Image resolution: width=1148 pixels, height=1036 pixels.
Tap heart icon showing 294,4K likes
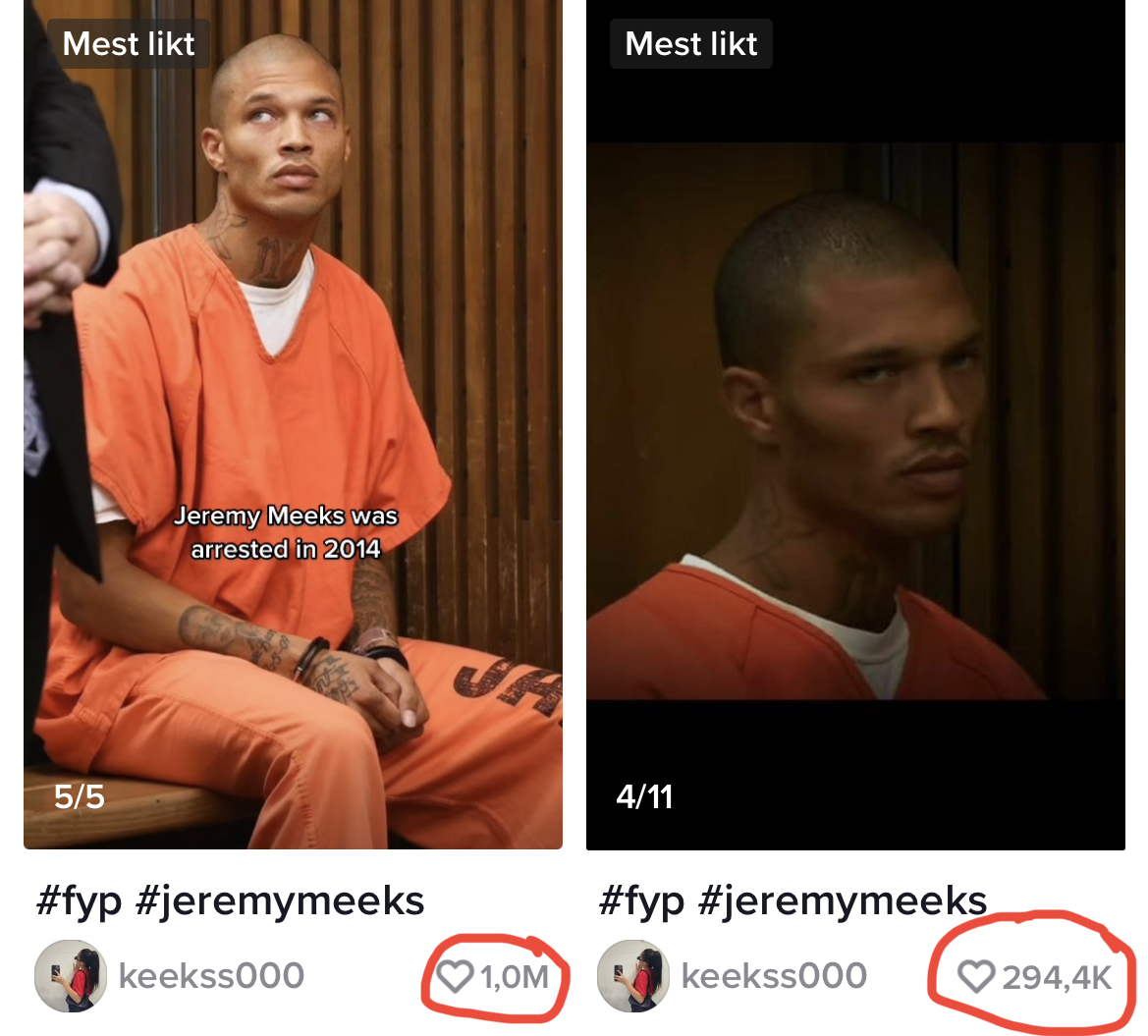point(976,976)
